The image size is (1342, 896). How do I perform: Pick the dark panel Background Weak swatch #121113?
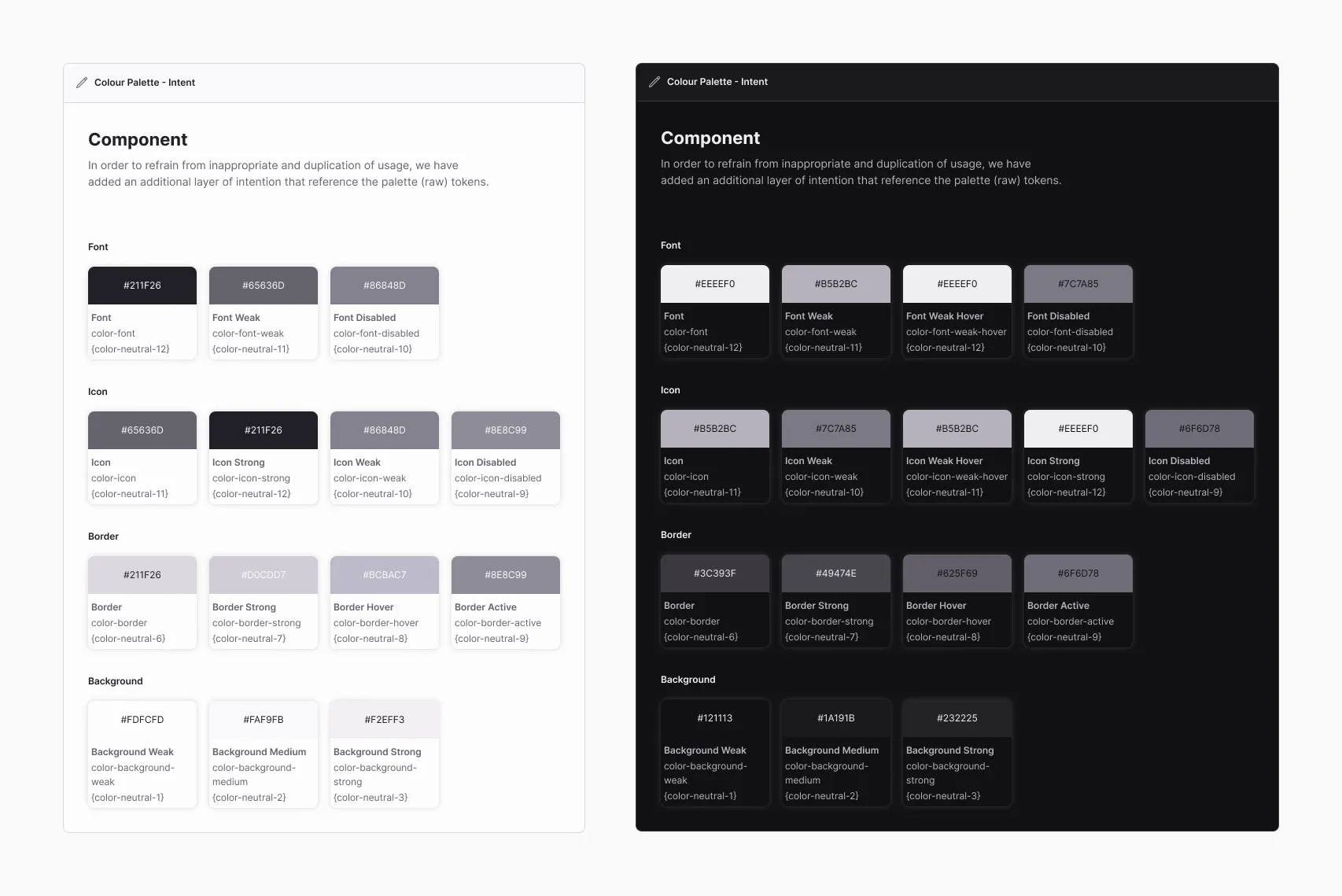[x=715, y=718]
